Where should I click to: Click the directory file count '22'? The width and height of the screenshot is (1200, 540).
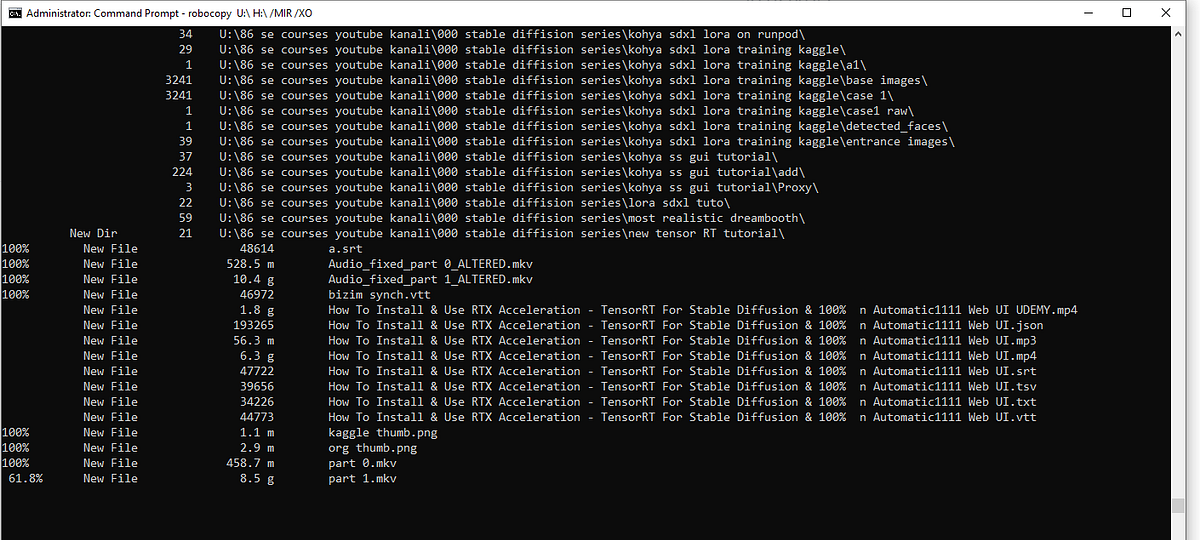[x=186, y=203]
